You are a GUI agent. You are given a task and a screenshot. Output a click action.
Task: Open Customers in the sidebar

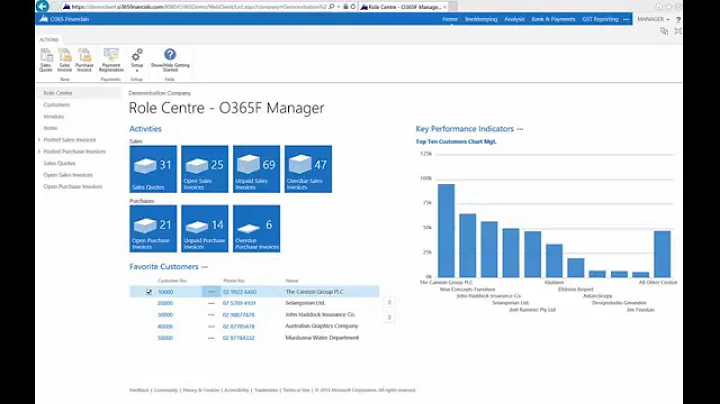tap(56, 105)
